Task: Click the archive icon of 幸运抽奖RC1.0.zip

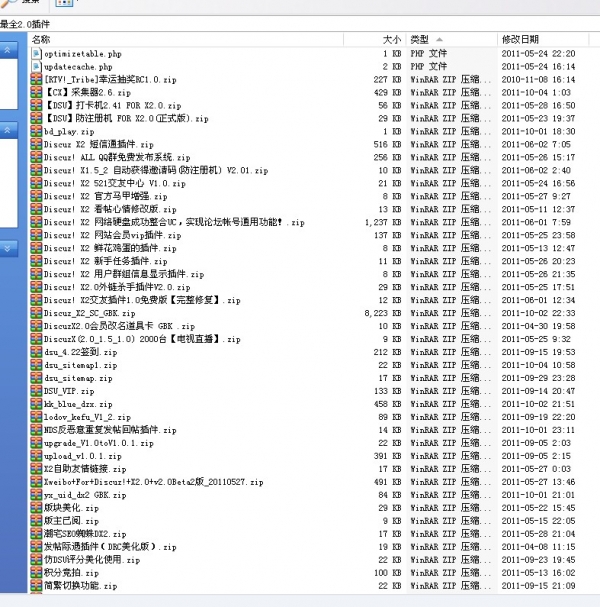Action: (x=36, y=80)
